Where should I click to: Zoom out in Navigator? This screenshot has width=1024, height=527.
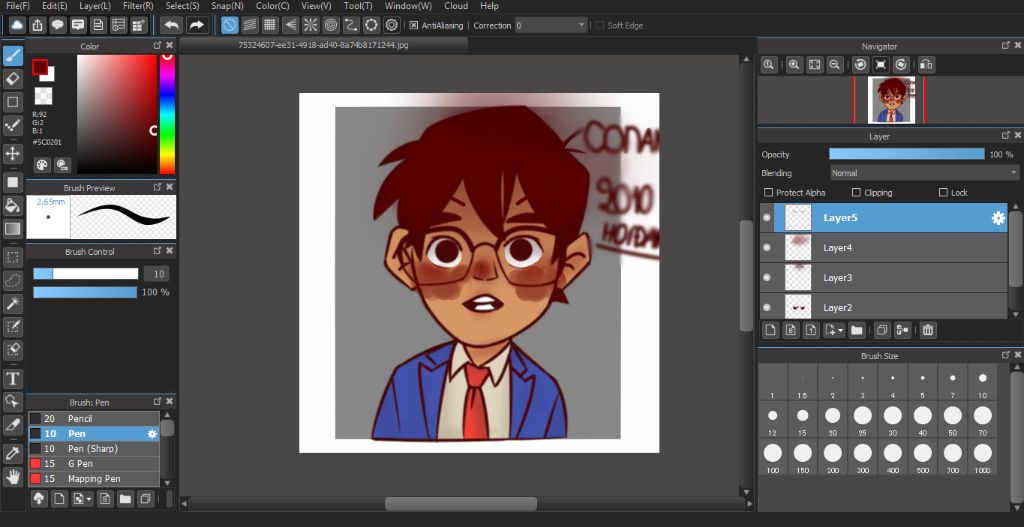click(834, 65)
